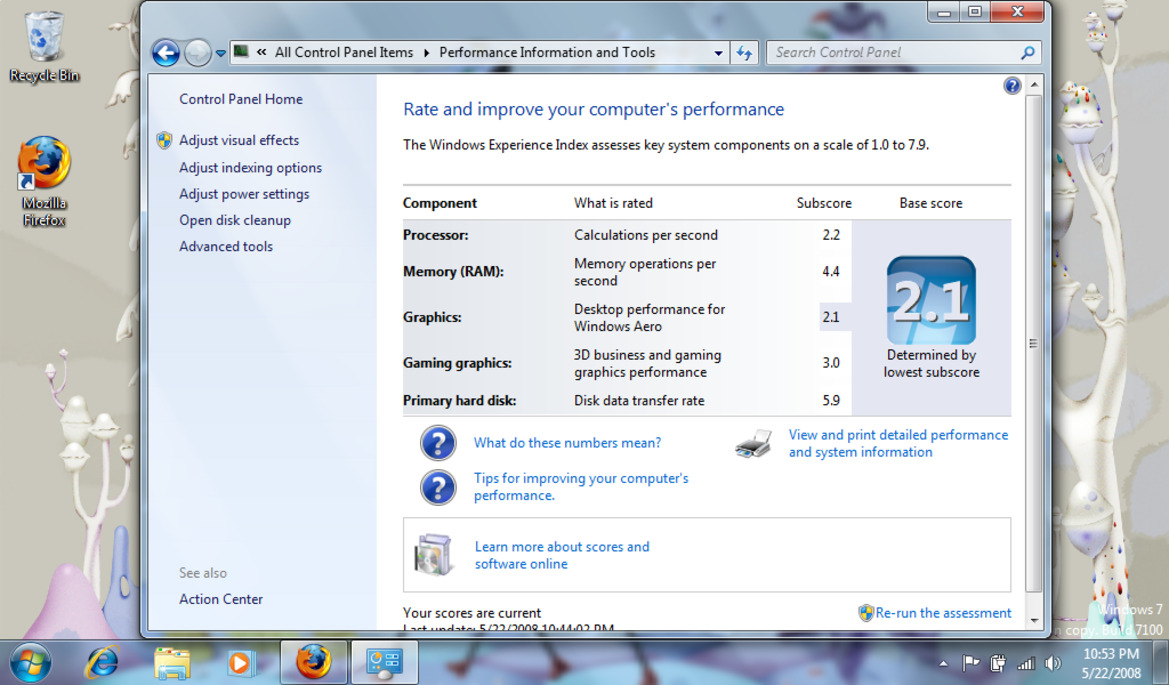Open Tips for improving your computer's performance
Screen dimensions: 1169x685
[581, 487]
